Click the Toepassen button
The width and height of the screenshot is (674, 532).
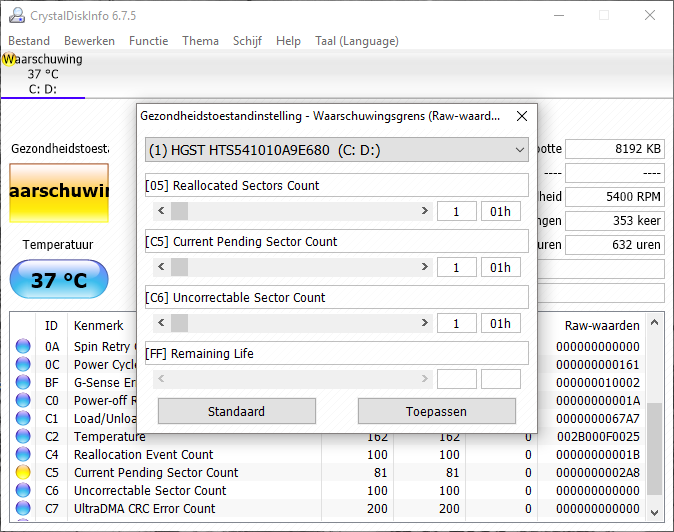pos(437,411)
